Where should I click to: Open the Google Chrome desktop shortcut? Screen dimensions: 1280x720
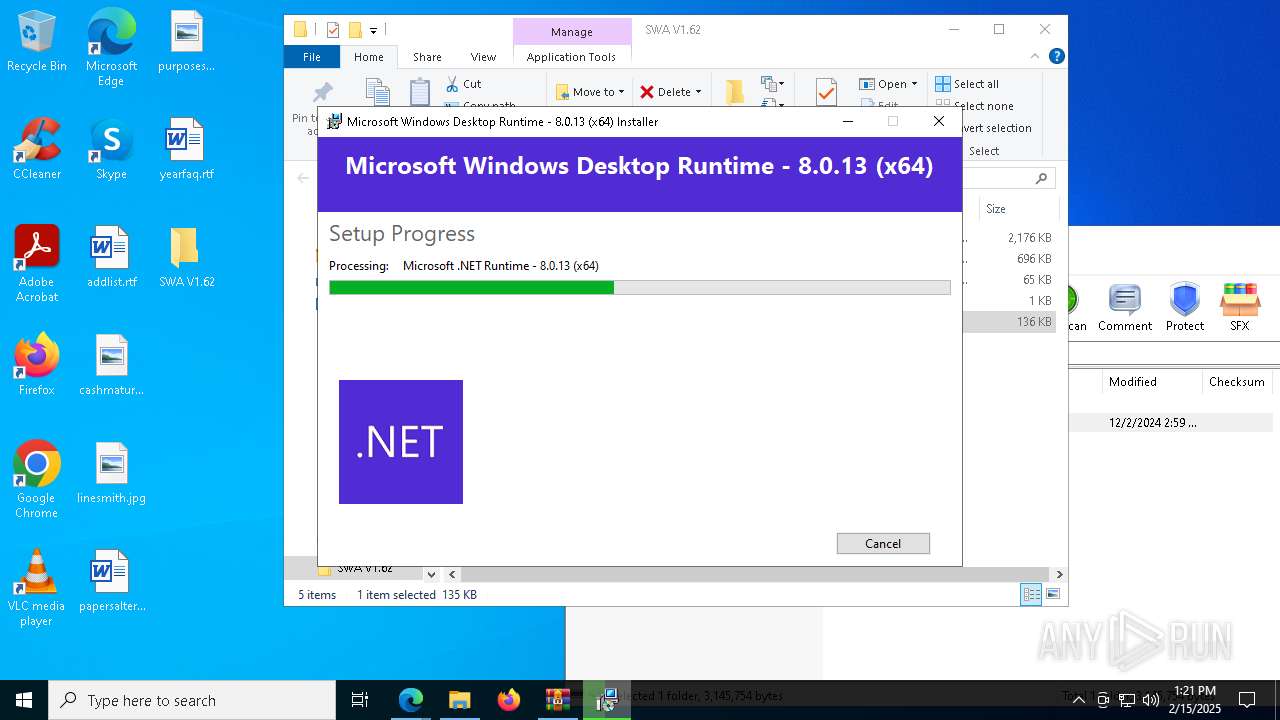pyautogui.click(x=37, y=480)
